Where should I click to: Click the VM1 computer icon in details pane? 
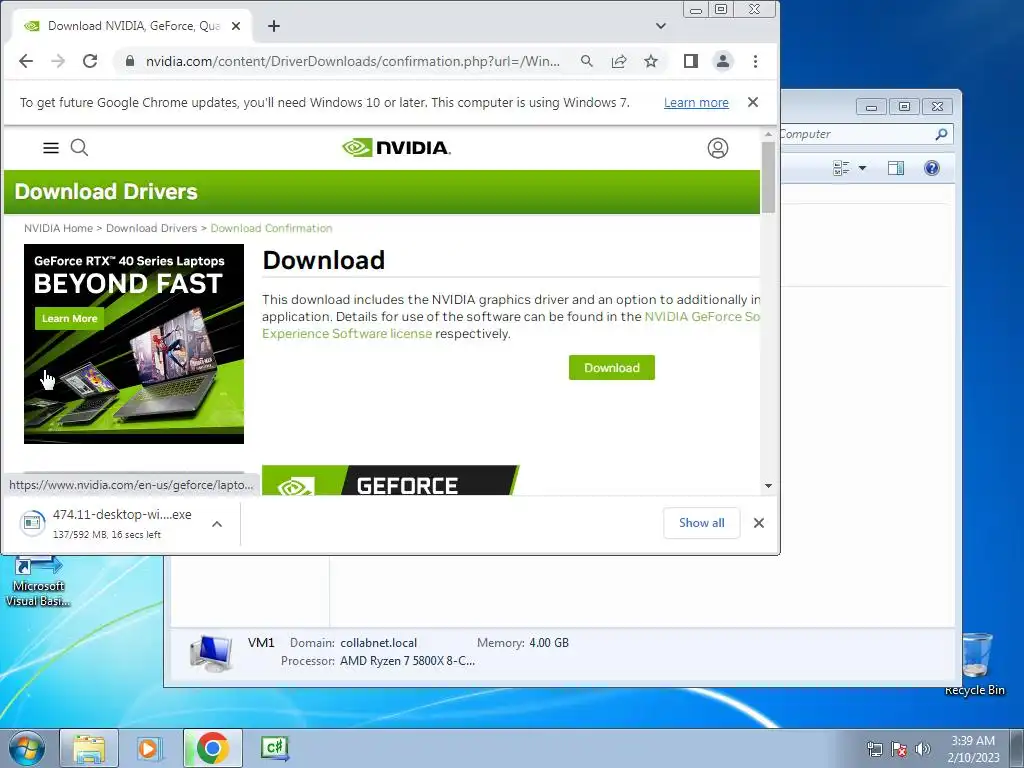[211, 653]
